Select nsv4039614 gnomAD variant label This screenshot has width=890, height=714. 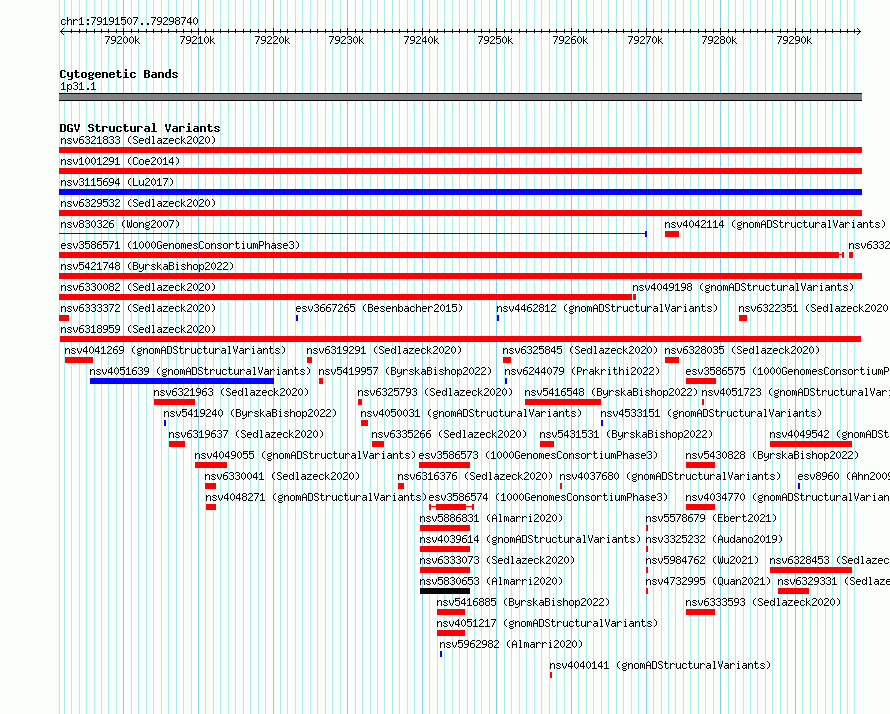point(530,539)
